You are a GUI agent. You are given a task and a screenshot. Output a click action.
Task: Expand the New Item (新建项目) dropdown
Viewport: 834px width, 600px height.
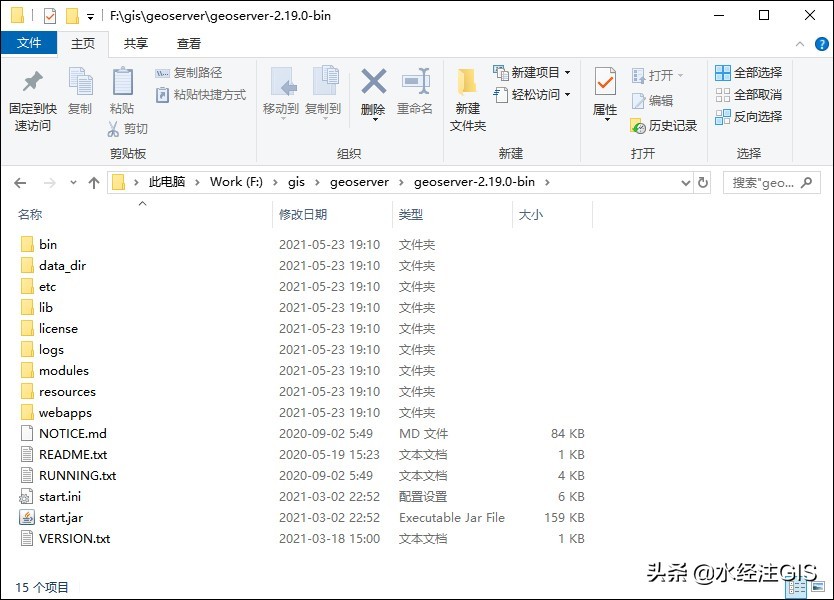(x=568, y=72)
